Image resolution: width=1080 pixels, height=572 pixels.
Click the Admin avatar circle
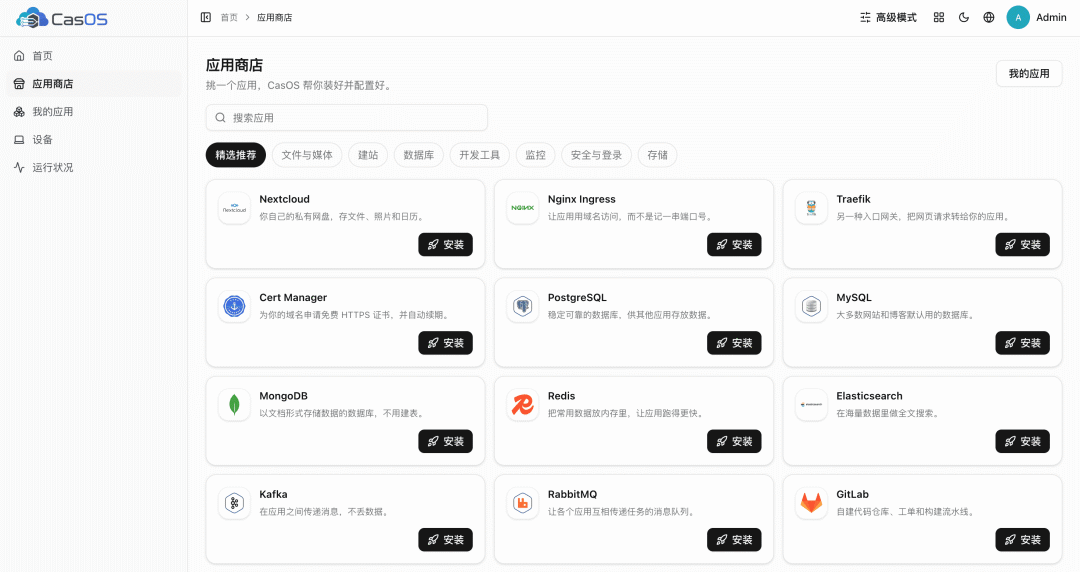pos(1018,17)
